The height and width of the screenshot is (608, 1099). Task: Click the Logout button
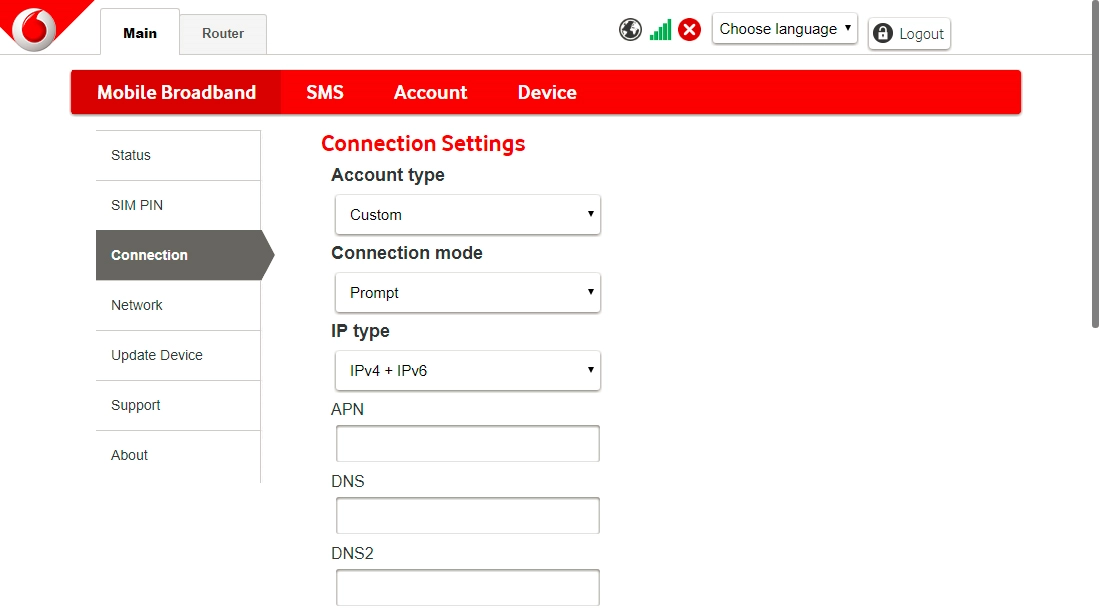tap(908, 34)
